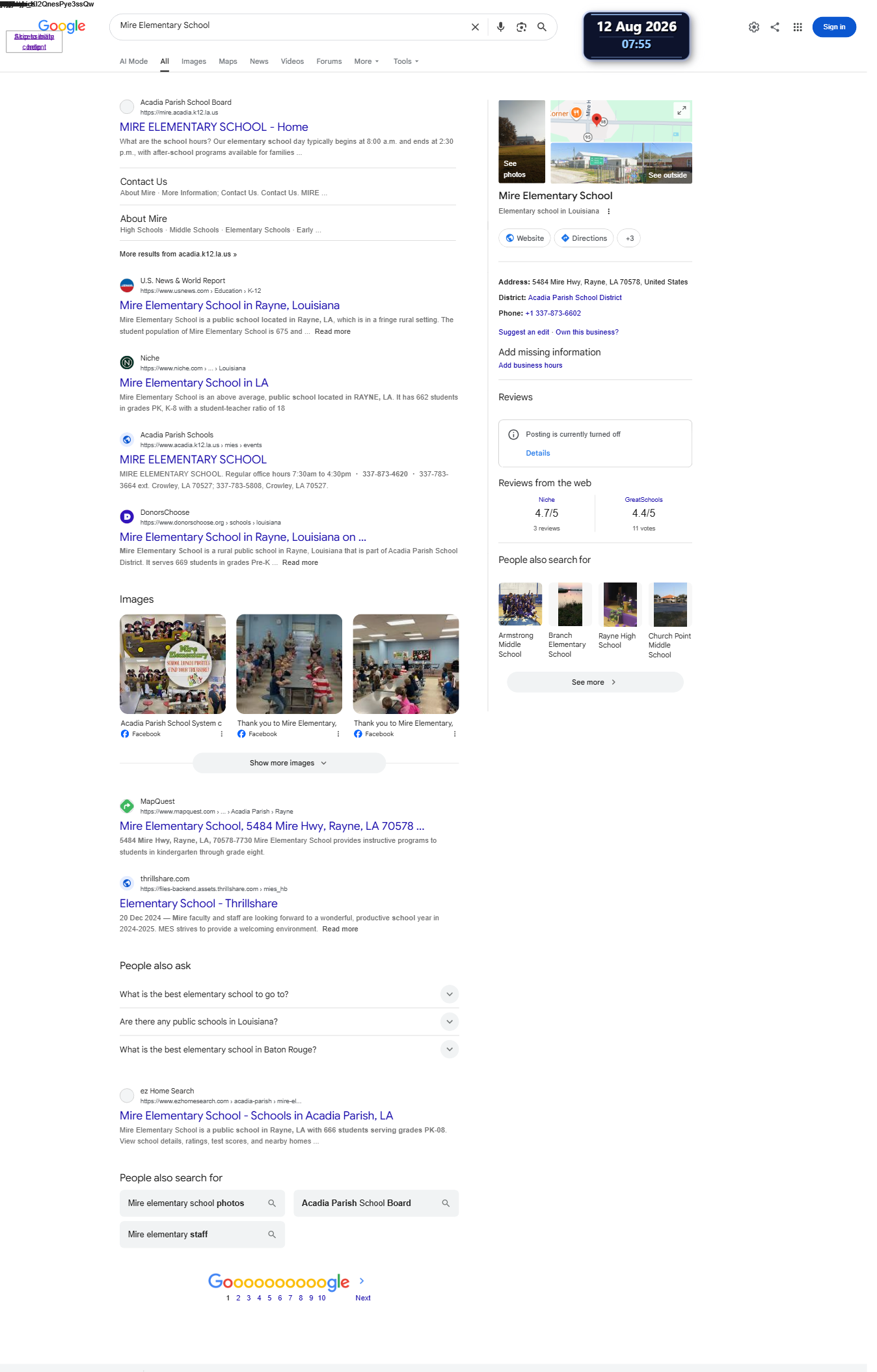The image size is (877, 1372).
Task: Expand the map with the fullscreen icon
Action: tap(681, 111)
